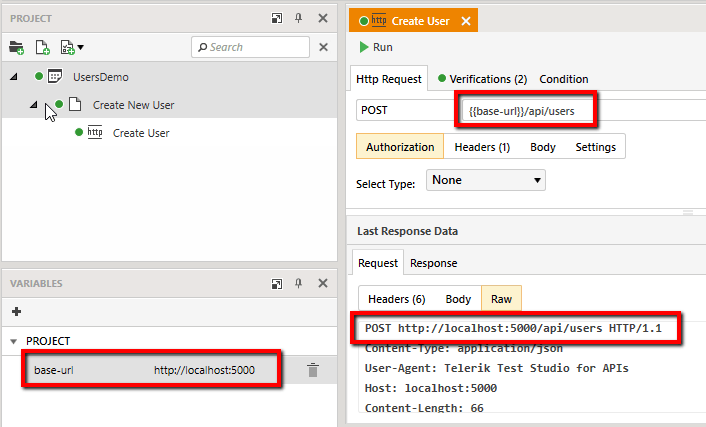Select Create User http step in tree

[x=141, y=133]
